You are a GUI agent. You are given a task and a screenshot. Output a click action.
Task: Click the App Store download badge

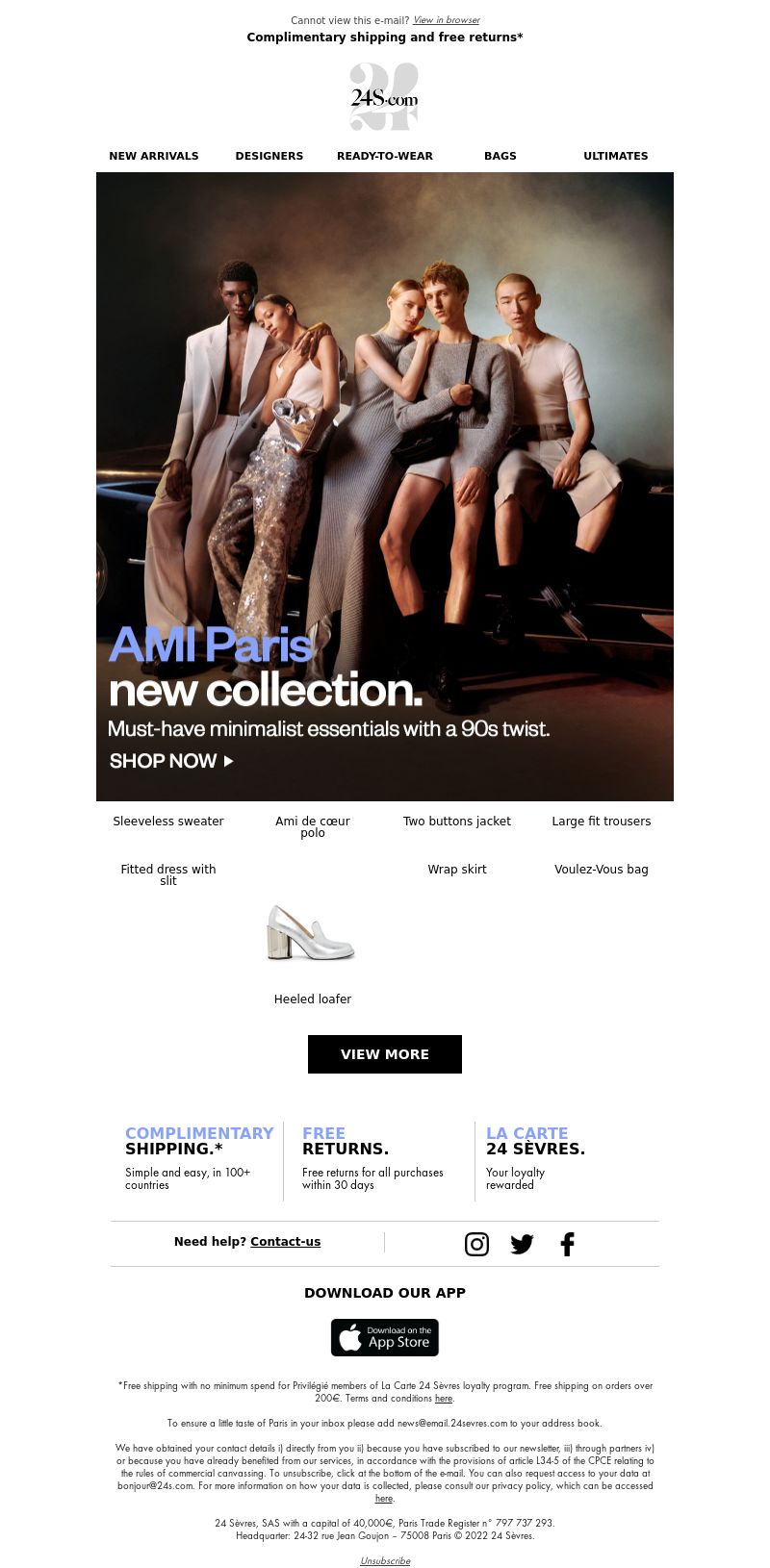[385, 1337]
